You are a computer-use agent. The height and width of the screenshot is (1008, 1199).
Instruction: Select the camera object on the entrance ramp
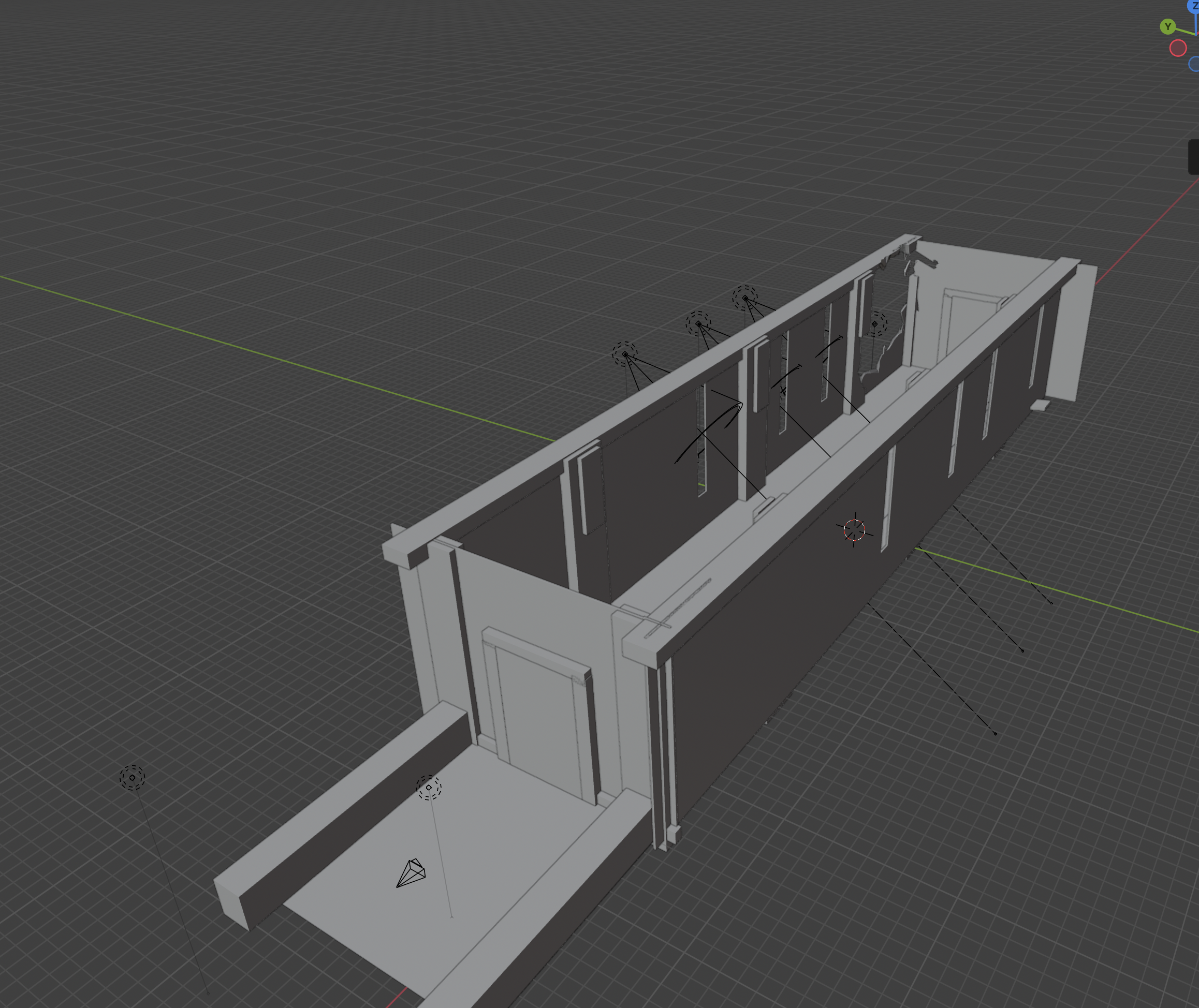click(411, 872)
